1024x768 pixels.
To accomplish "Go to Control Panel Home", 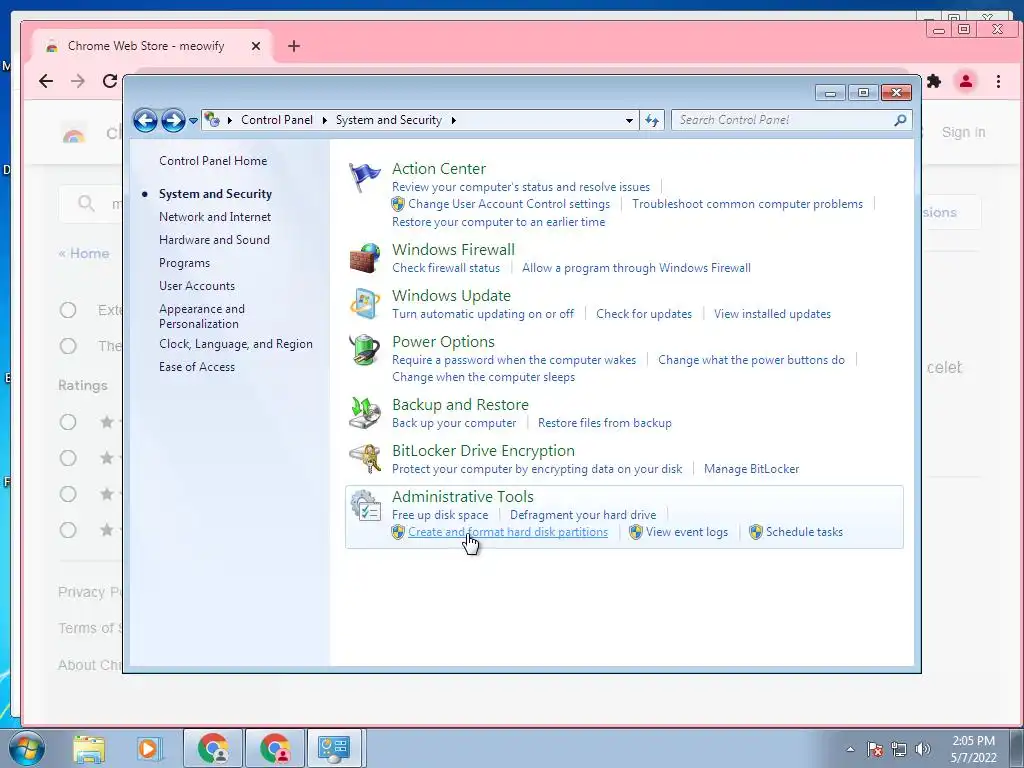I will pos(213,161).
